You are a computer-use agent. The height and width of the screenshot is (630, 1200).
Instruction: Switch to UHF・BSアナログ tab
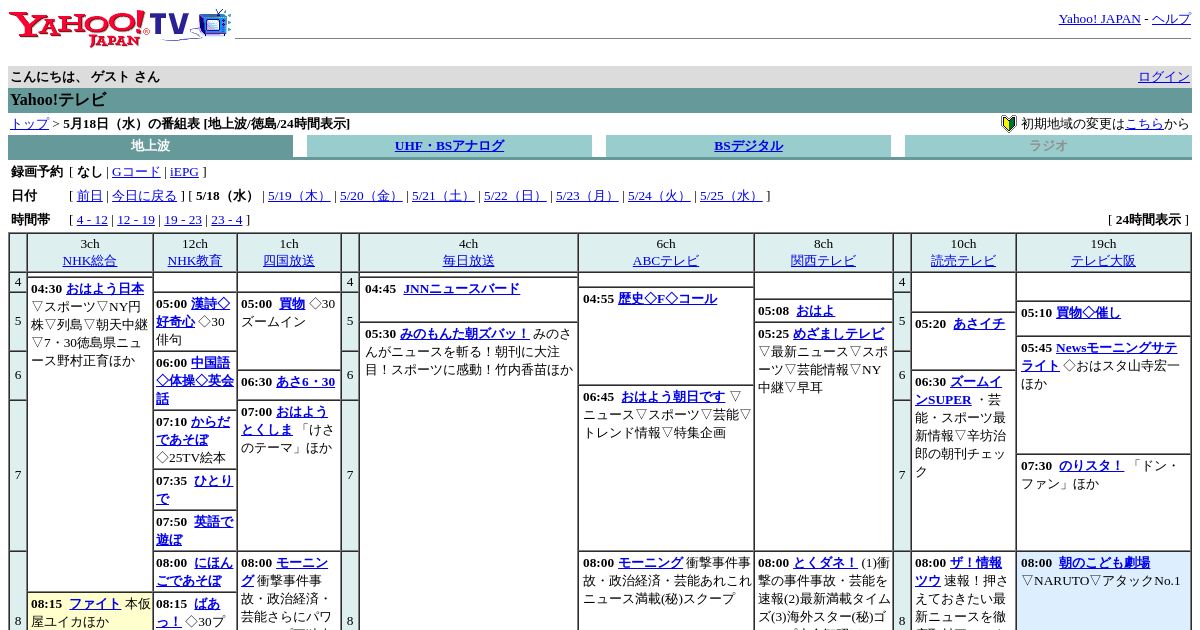pos(449,146)
